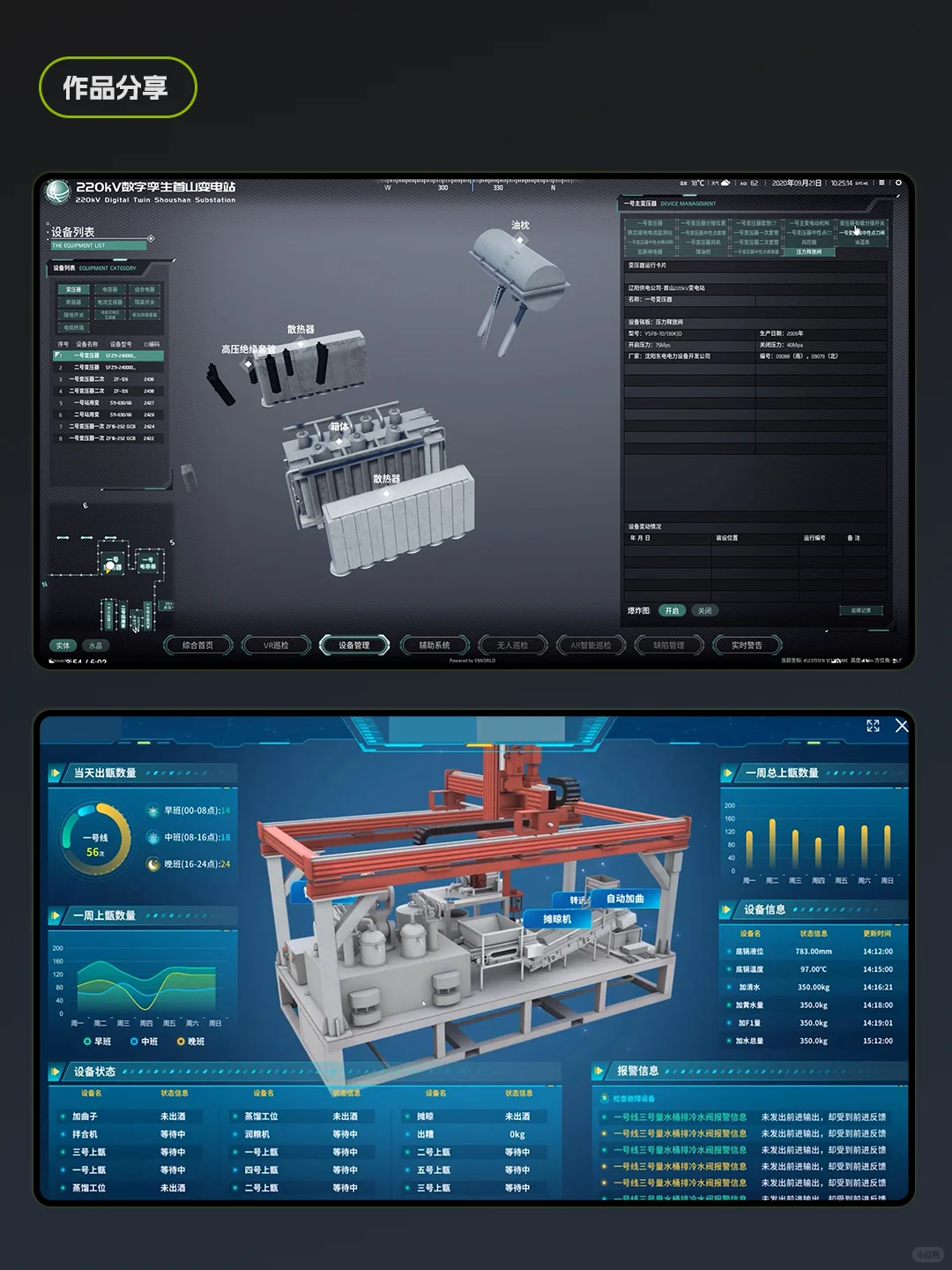952x1270 pixels.
Task: Click the 晚班 moon icon in shift list
Action: pyautogui.click(x=153, y=864)
